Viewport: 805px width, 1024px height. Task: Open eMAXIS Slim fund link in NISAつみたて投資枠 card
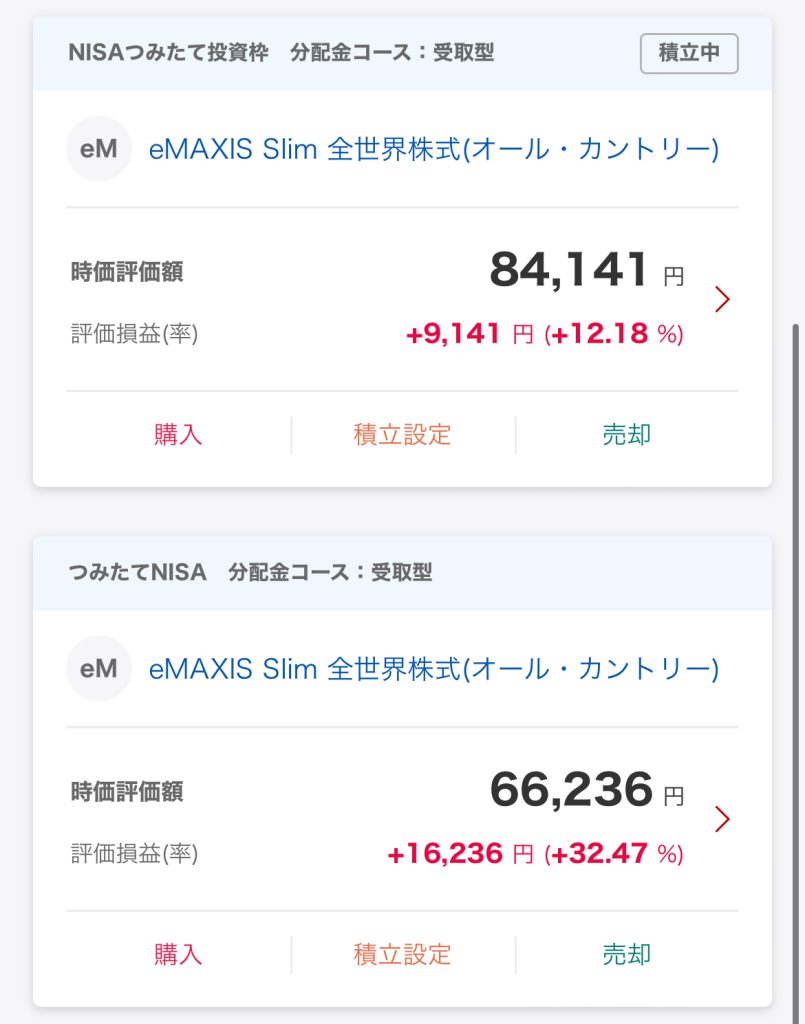click(433, 149)
